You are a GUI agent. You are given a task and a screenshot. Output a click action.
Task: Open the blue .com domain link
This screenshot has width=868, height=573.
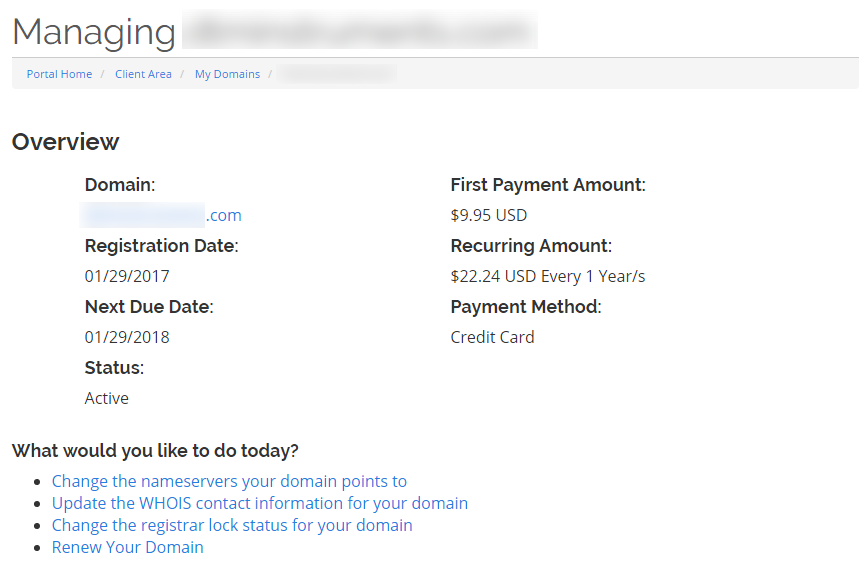pos(163,215)
